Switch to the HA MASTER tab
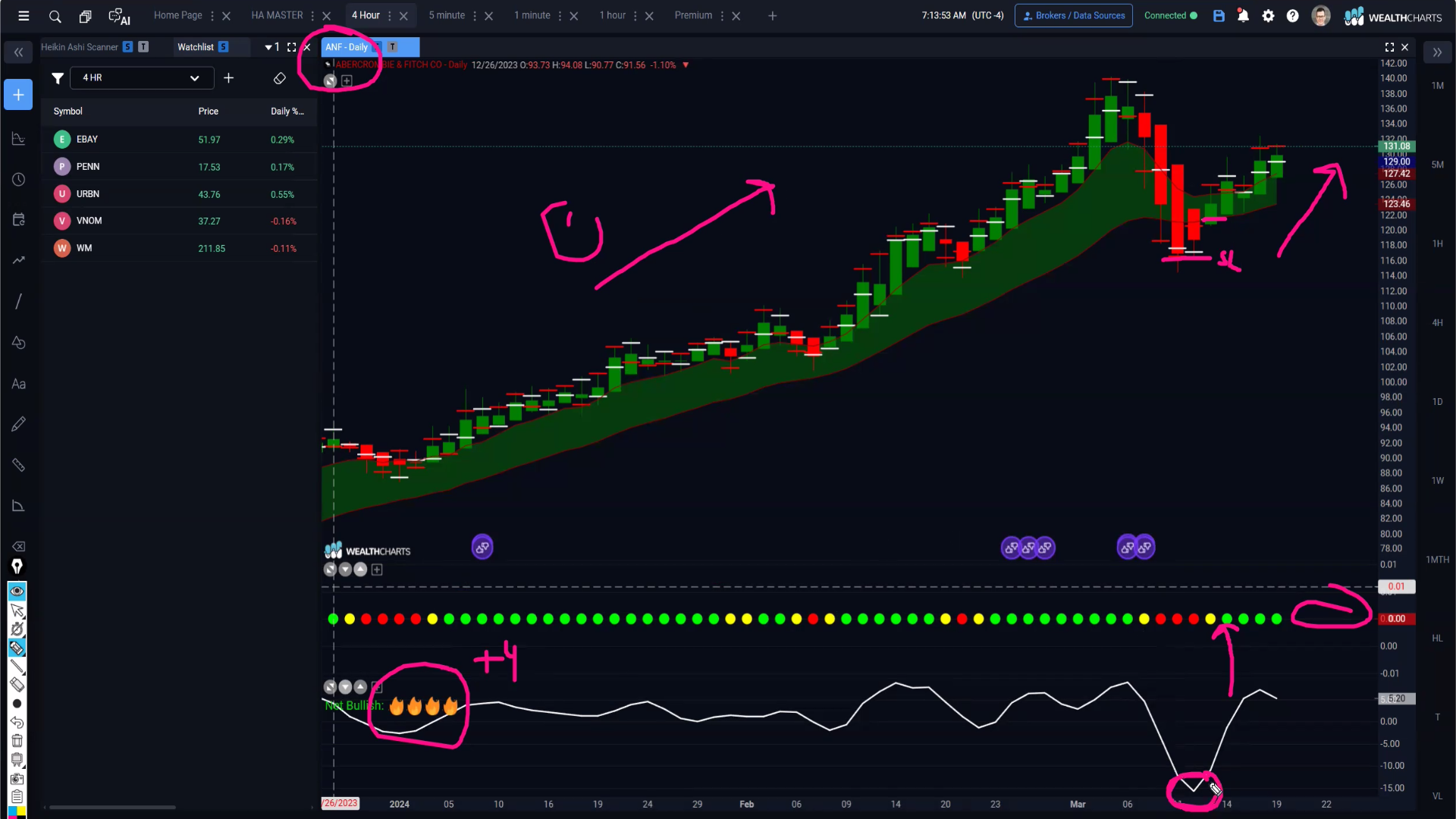 pos(277,15)
